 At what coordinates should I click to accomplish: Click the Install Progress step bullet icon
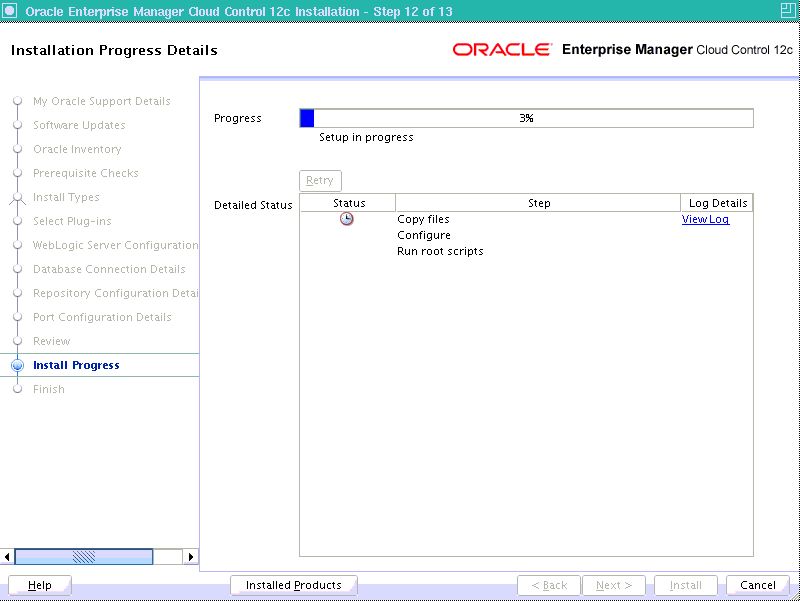pyautogui.click(x=17, y=366)
